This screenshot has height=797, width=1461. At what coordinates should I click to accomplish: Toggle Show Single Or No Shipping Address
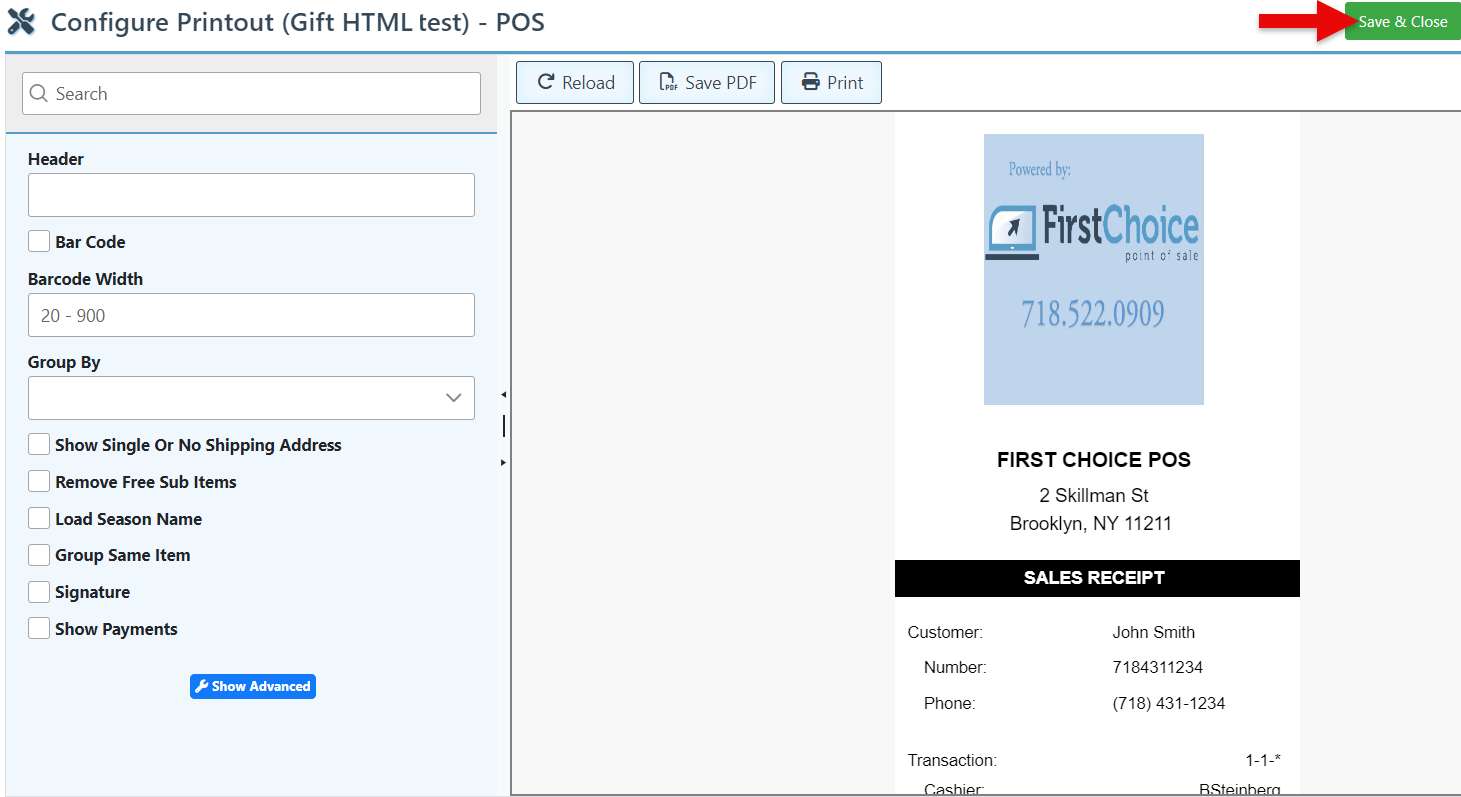39,445
